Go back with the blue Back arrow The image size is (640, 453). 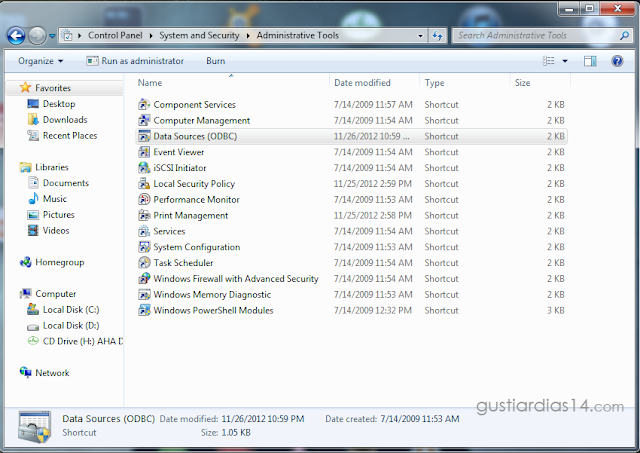pos(16,36)
